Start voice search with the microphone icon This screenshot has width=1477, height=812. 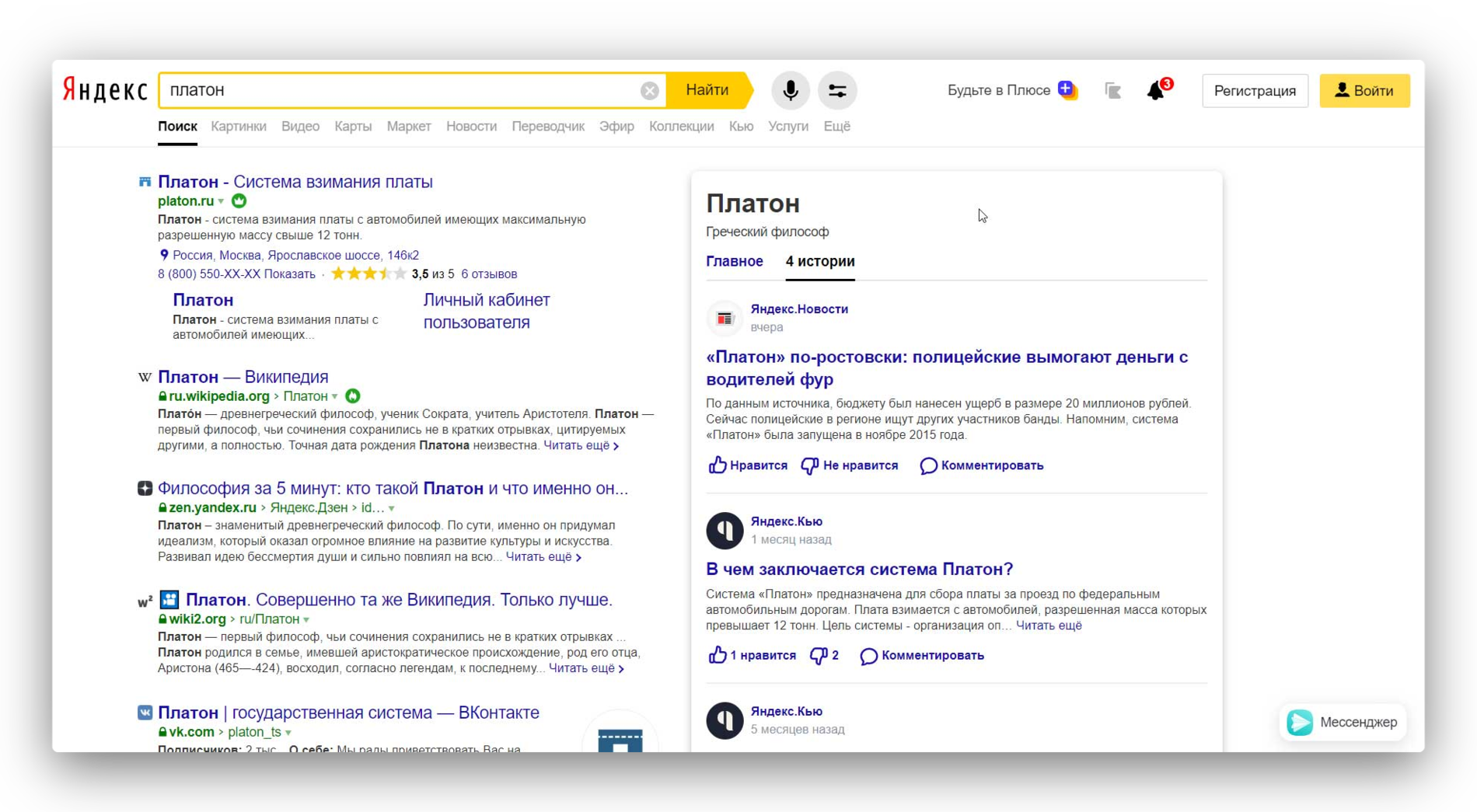pyautogui.click(x=790, y=91)
